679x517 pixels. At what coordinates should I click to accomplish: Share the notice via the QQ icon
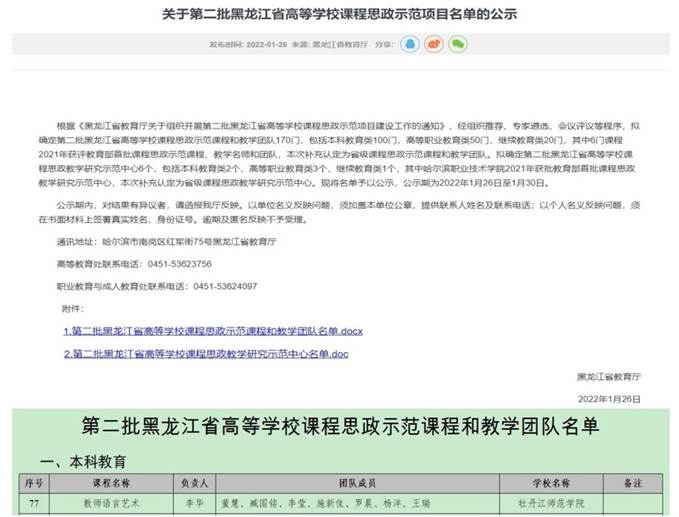pyautogui.click(x=410, y=44)
